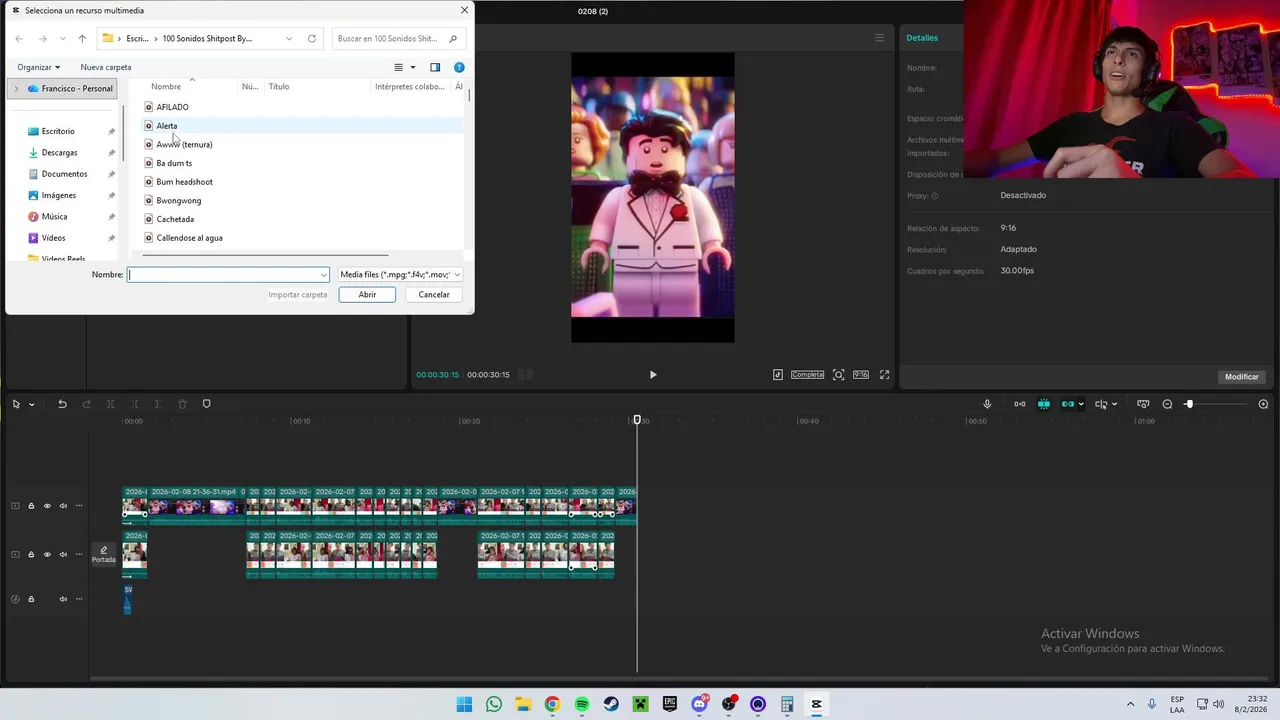This screenshot has height=720, width=1280.
Task: Click the search box in file dialog
Action: (397, 38)
